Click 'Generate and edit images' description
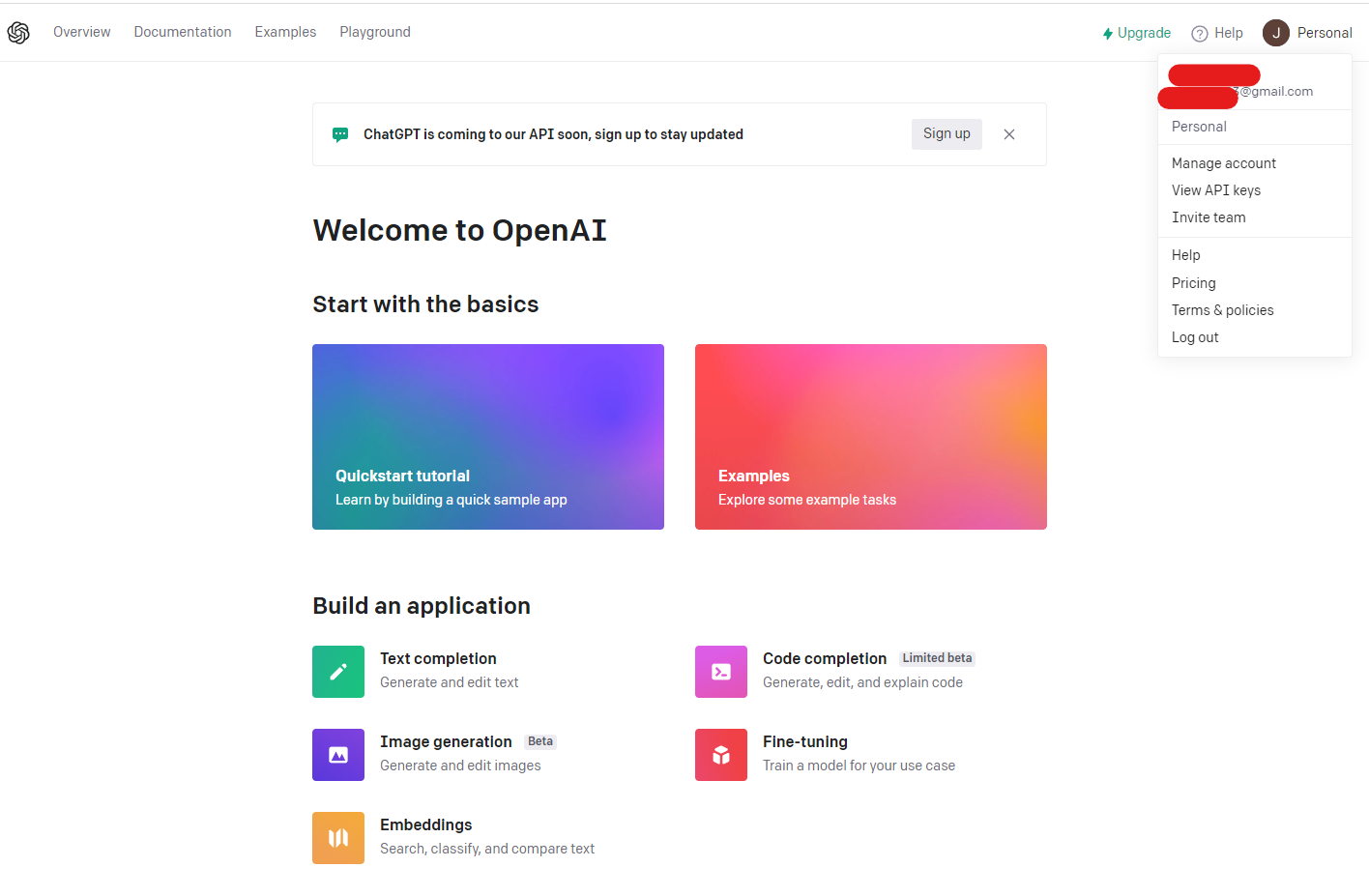The image size is (1369, 896). [460, 766]
